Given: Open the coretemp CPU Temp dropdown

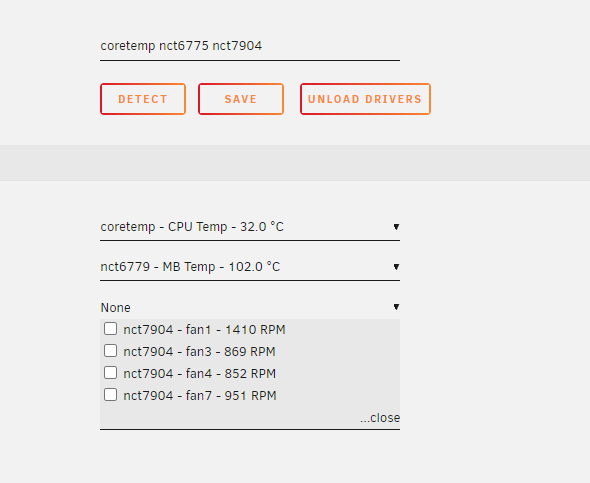Looking at the screenshot, I should point(250,227).
